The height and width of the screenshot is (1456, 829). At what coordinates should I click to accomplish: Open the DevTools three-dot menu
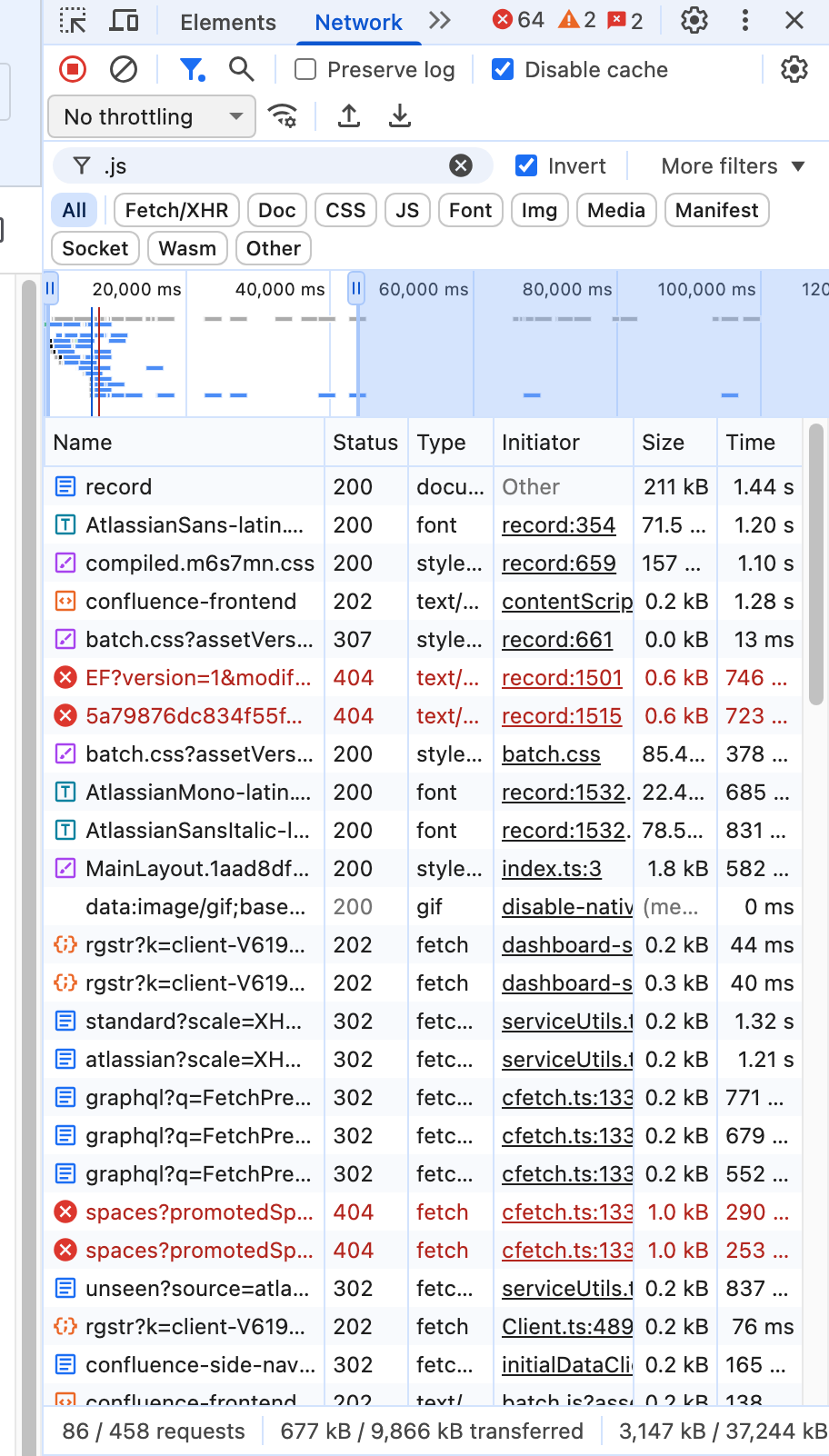pos(745,21)
